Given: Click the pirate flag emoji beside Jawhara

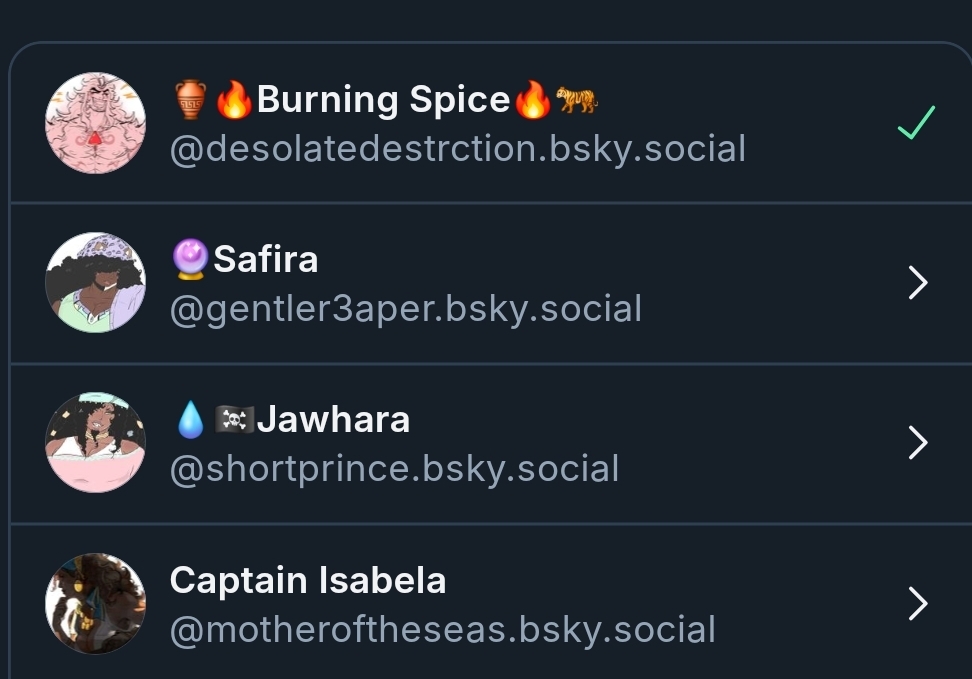Looking at the screenshot, I should coord(234,421).
